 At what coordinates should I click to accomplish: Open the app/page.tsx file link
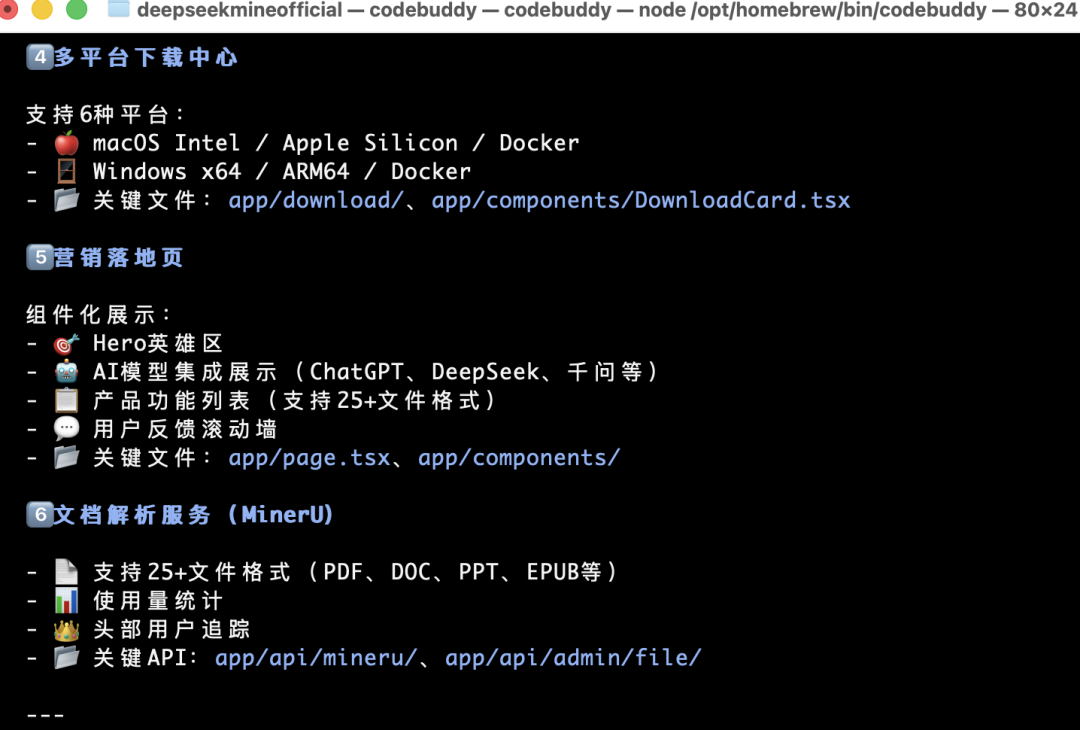[309, 458]
